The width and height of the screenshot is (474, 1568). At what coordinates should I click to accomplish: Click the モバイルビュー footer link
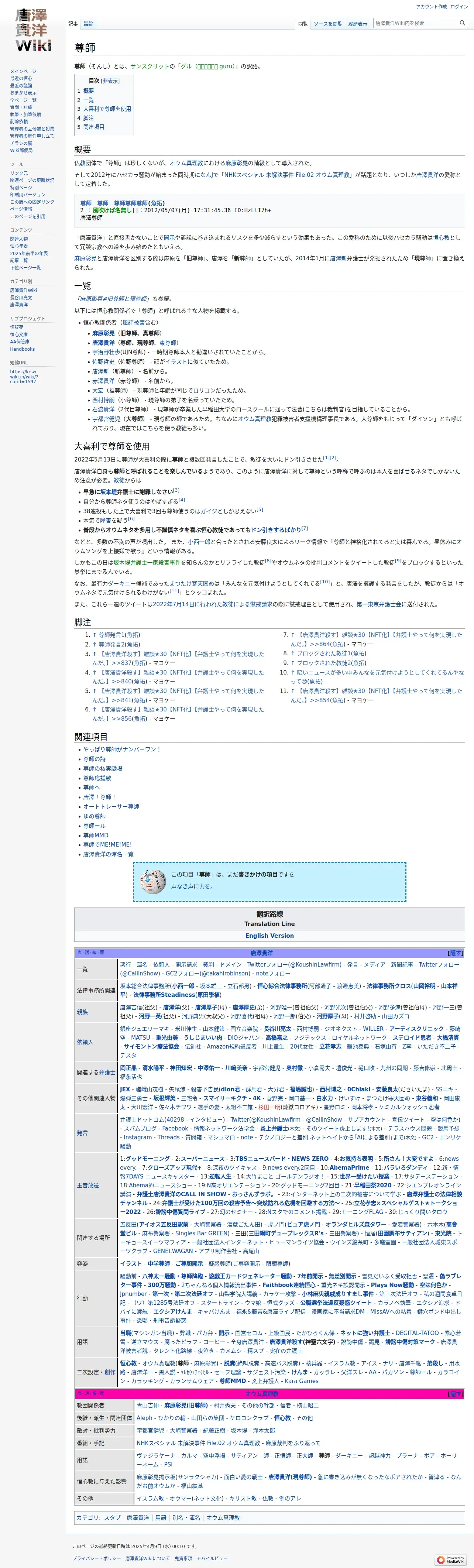[x=212, y=1558]
